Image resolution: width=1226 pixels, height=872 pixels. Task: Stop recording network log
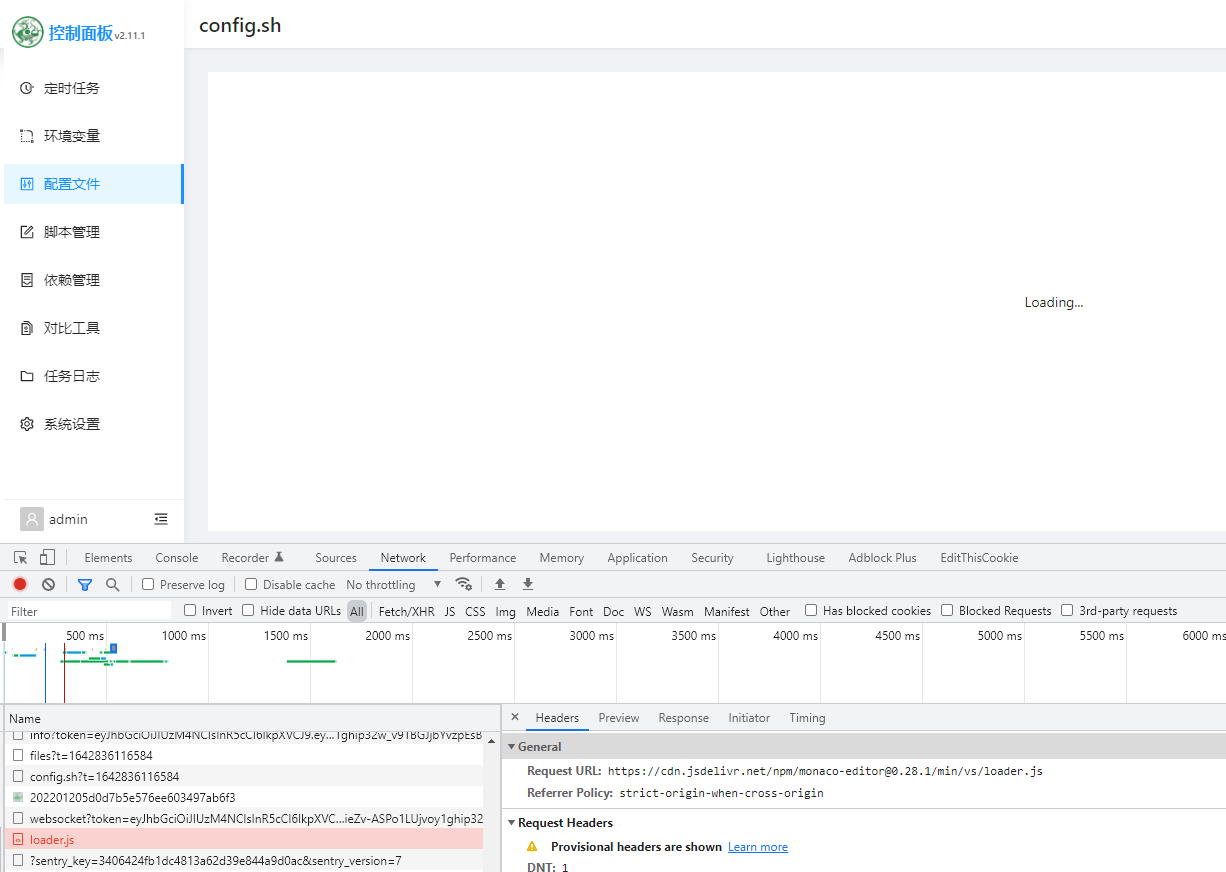[x=20, y=584]
